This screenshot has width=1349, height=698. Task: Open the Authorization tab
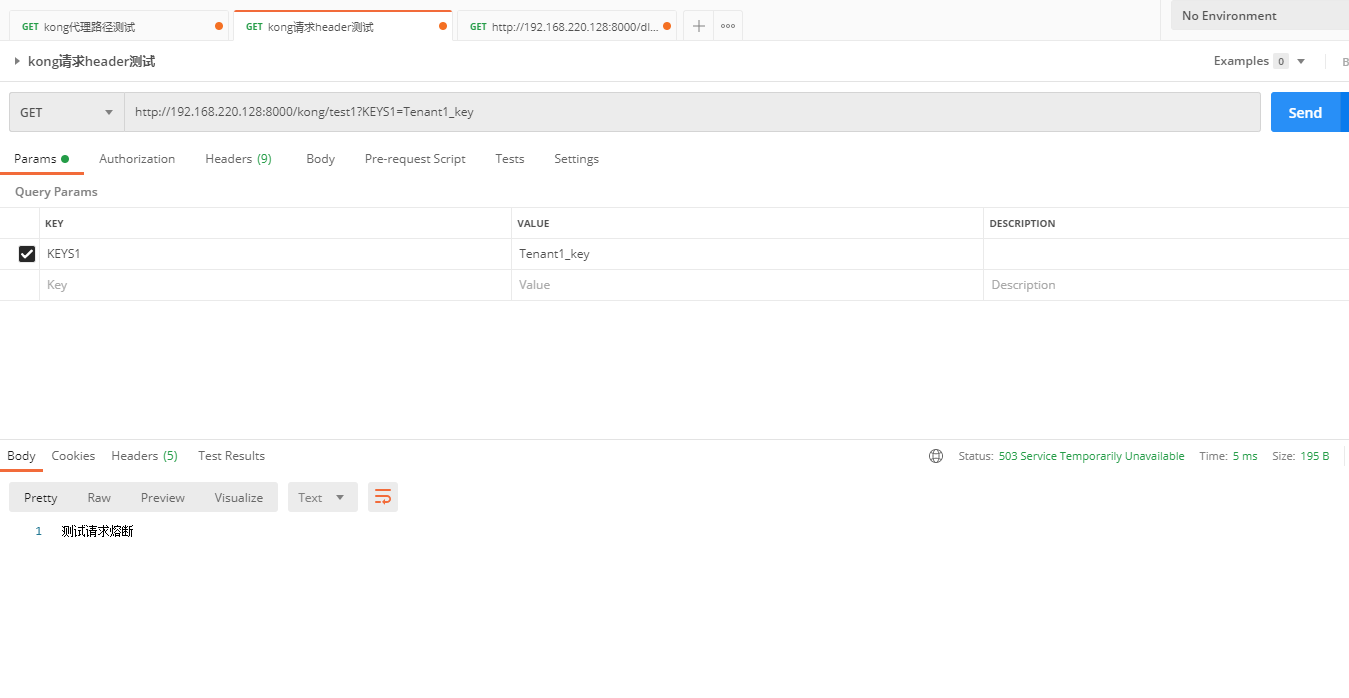(x=137, y=159)
